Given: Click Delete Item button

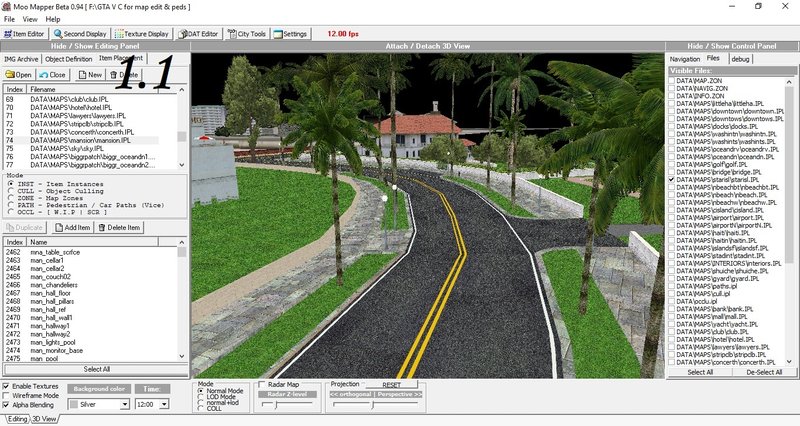Looking at the screenshot, I should pos(119,228).
